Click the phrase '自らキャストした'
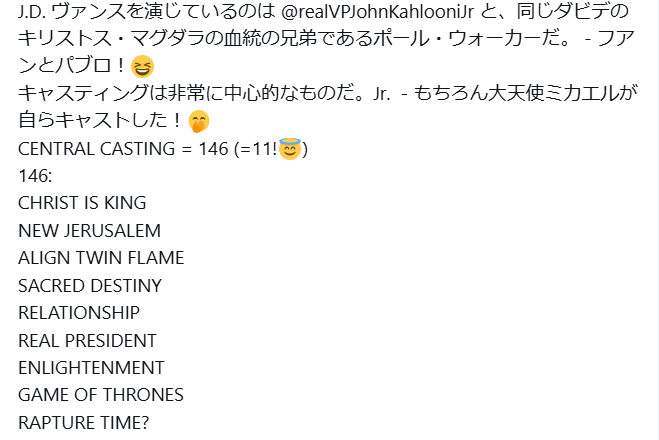 [x=92, y=123]
